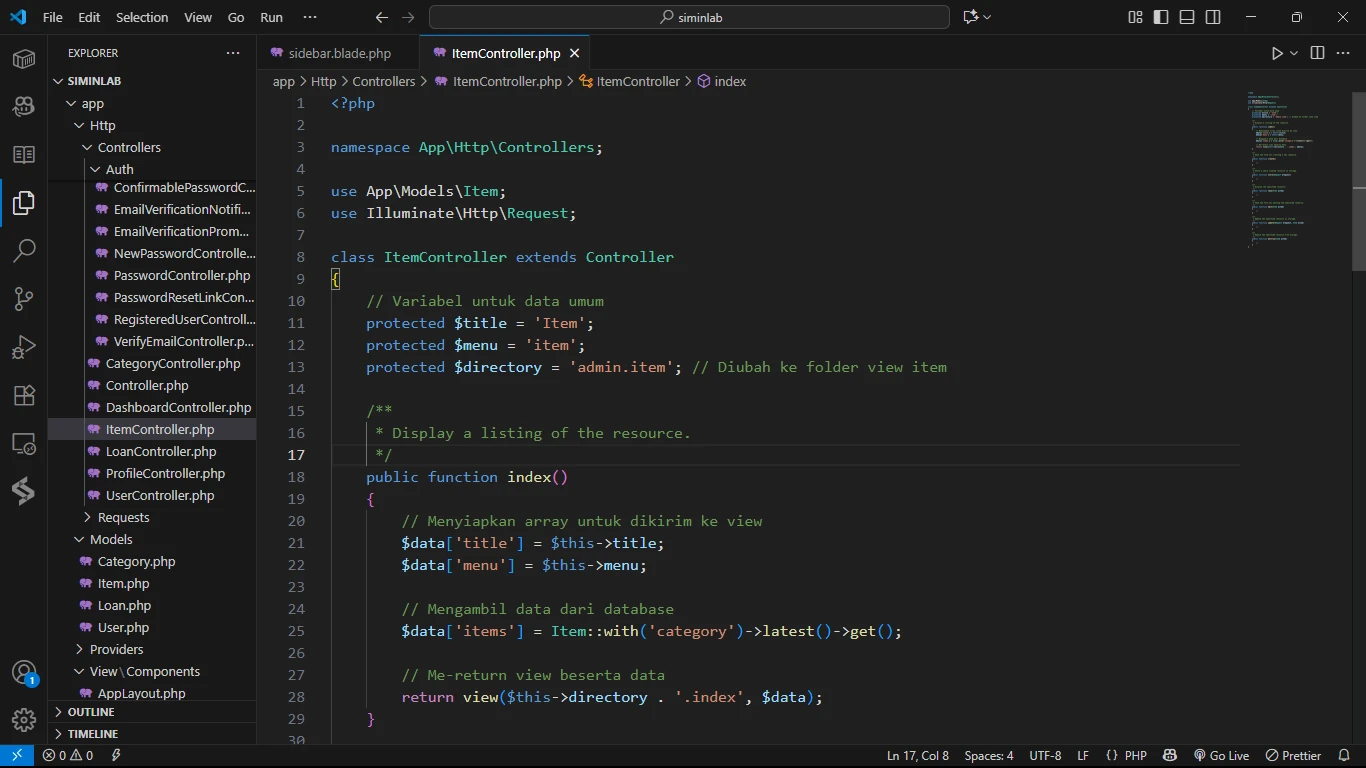1366x768 pixels.
Task: Open the Extensions view
Action: coord(24,395)
